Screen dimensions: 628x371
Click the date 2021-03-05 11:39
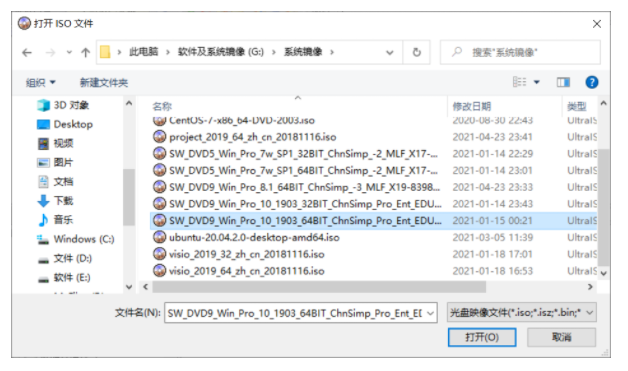[x=493, y=238]
